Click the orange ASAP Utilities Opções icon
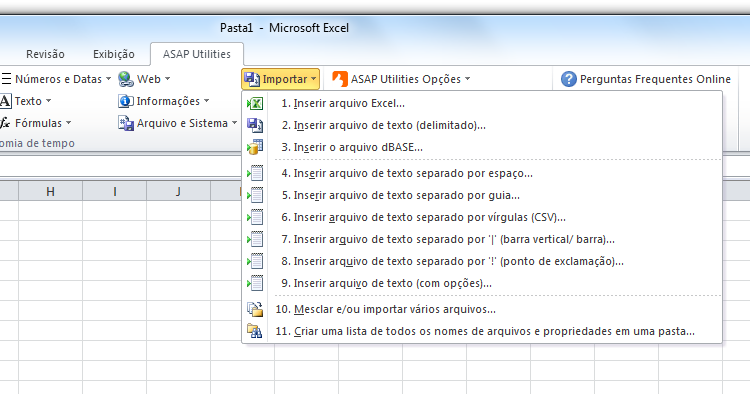750x394 pixels. point(340,79)
